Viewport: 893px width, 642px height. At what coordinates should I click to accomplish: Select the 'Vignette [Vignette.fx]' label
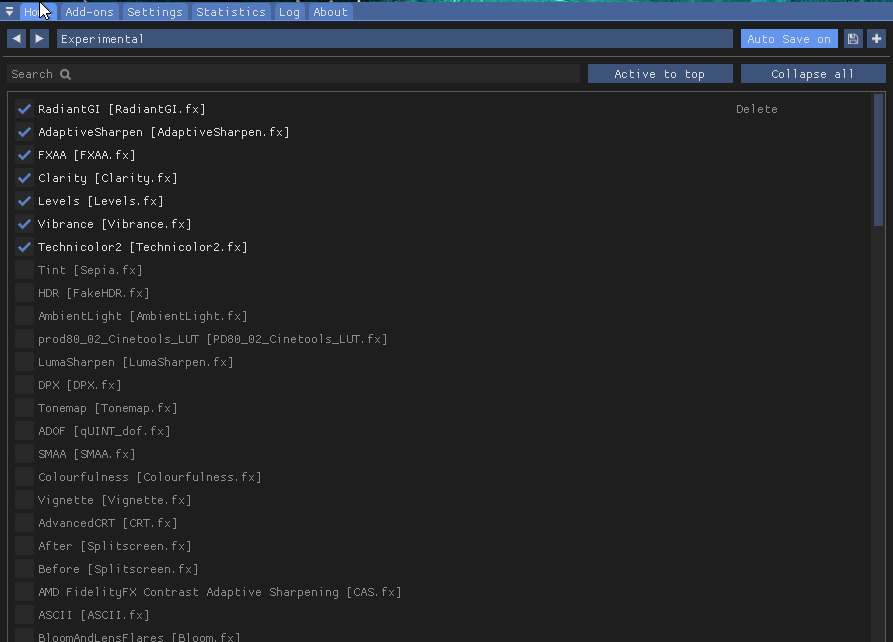114,500
